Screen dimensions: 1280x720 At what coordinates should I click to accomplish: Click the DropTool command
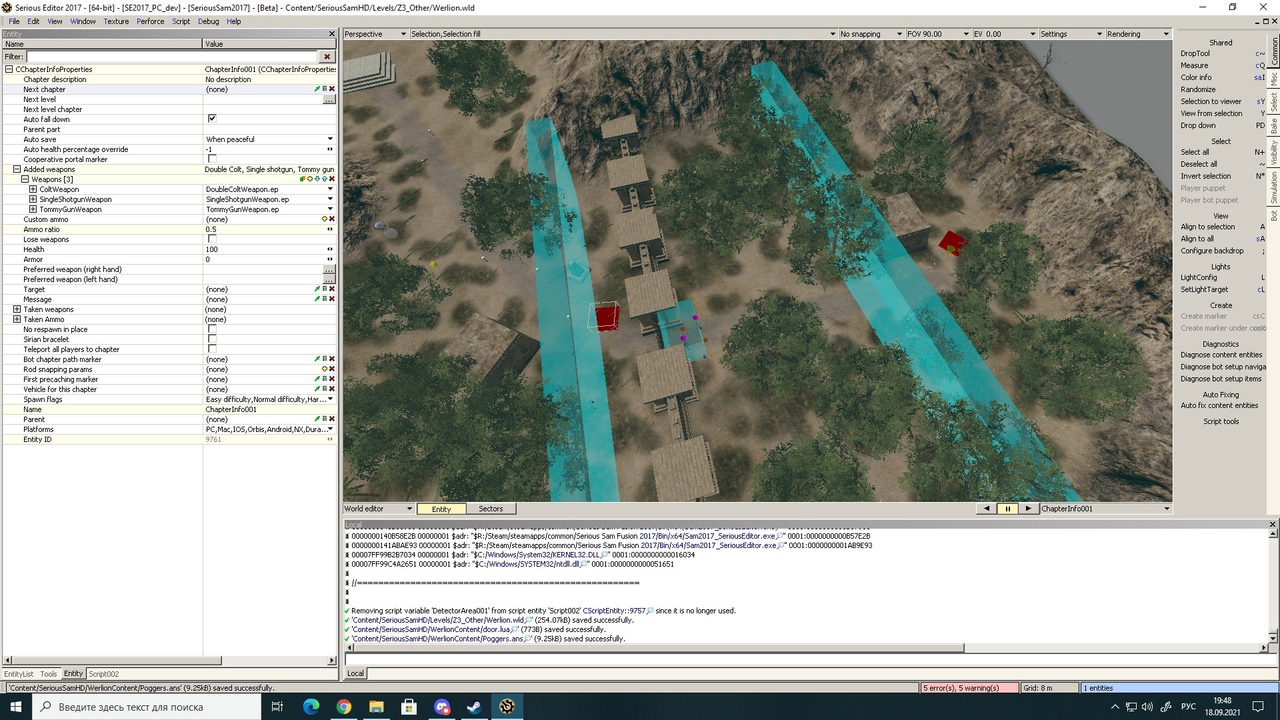(1195, 53)
